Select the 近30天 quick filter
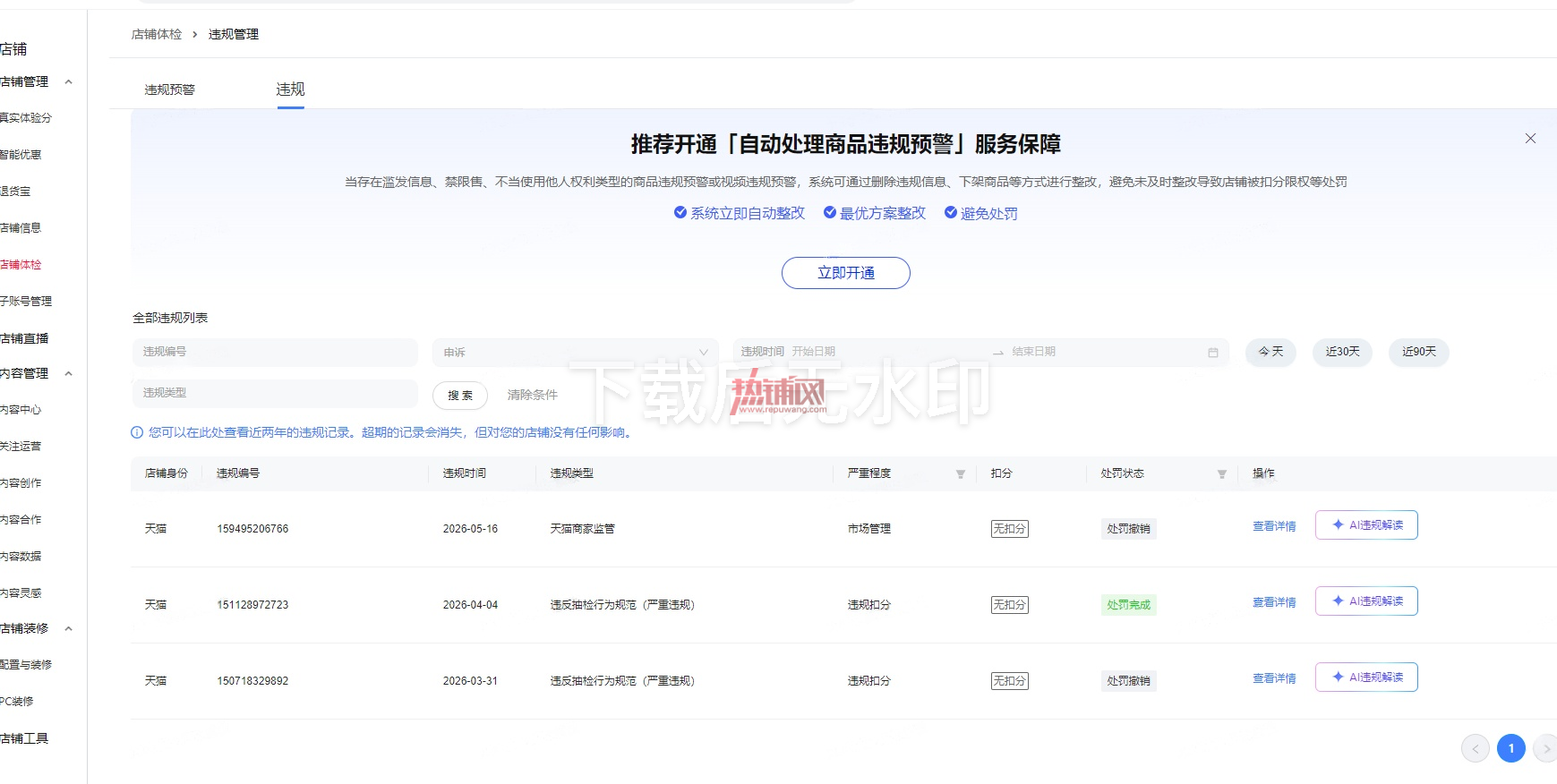Screen dimensions: 1557x784 click(1342, 352)
